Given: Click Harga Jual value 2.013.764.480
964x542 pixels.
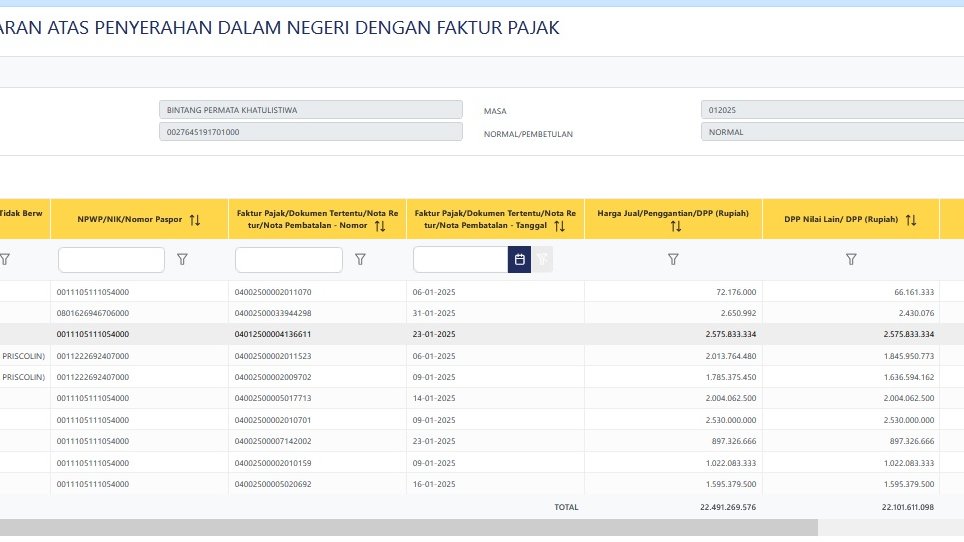Looking at the screenshot, I should 731,356.
